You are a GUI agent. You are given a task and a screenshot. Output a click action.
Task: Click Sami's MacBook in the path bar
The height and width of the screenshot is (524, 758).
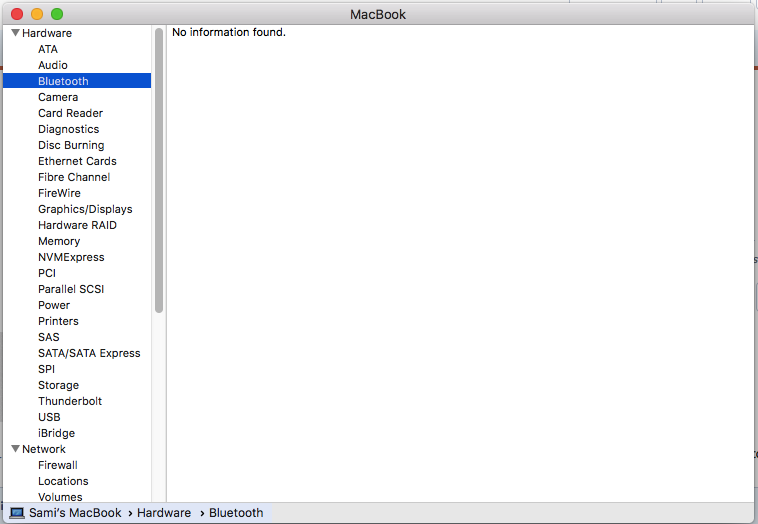(x=75, y=513)
